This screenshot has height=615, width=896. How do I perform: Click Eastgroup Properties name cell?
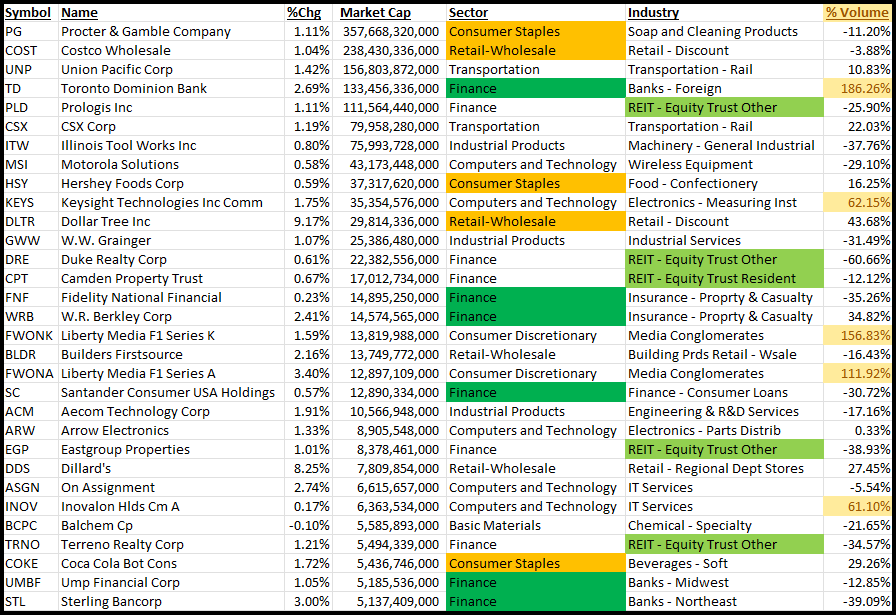coord(171,449)
